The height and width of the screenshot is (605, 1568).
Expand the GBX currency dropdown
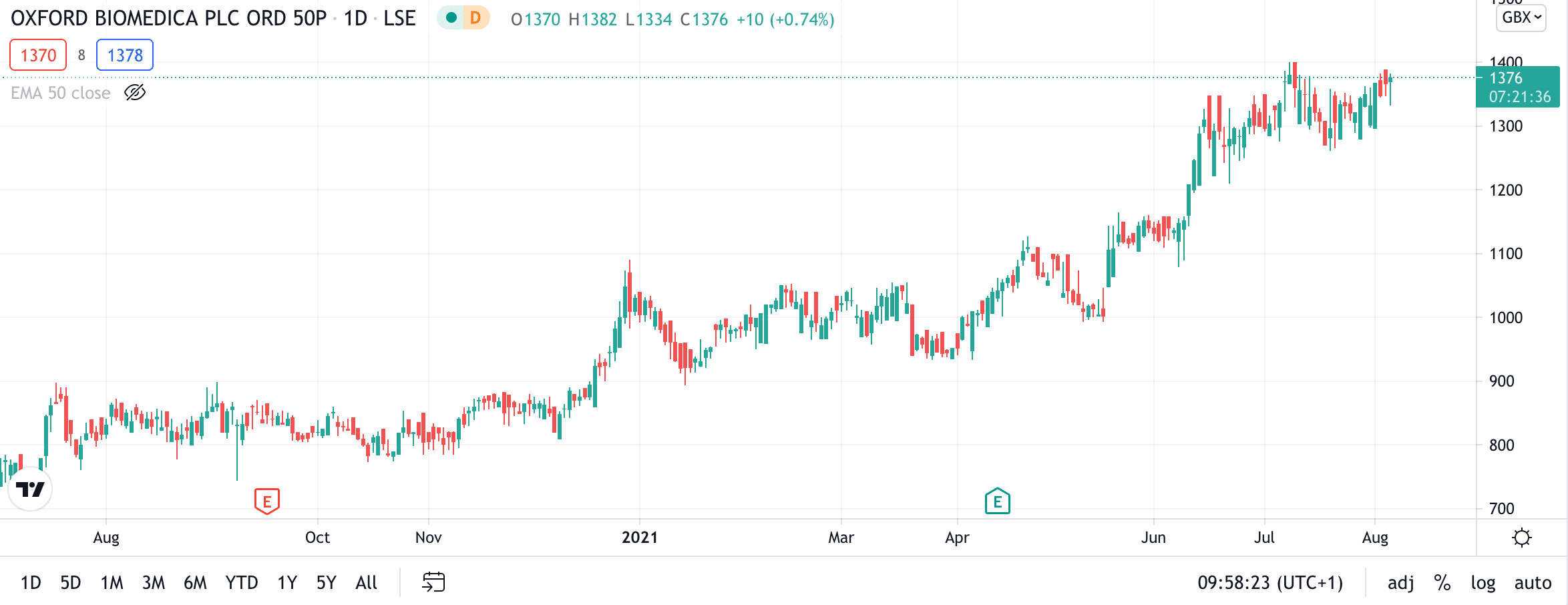pyautogui.click(x=1521, y=17)
